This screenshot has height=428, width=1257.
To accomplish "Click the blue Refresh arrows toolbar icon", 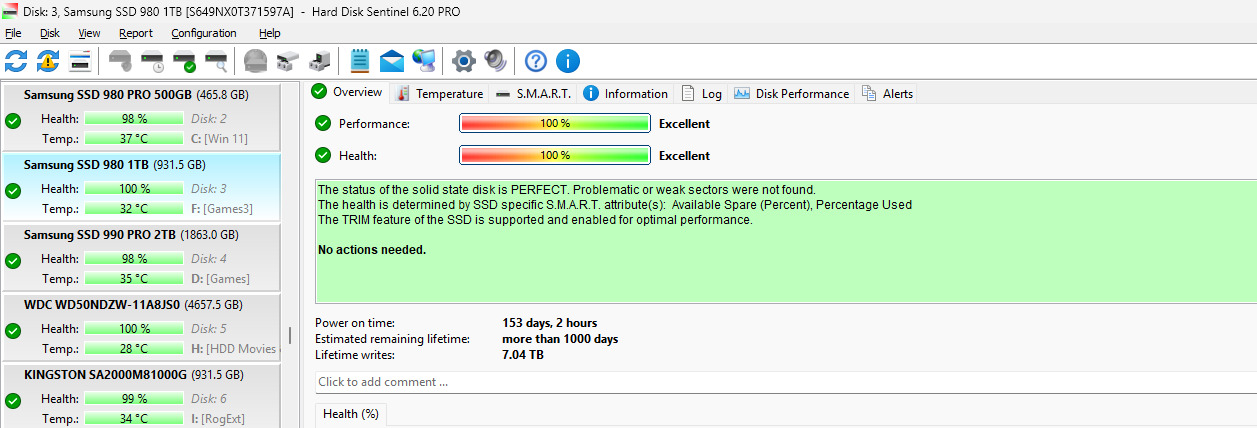I will coord(16,61).
